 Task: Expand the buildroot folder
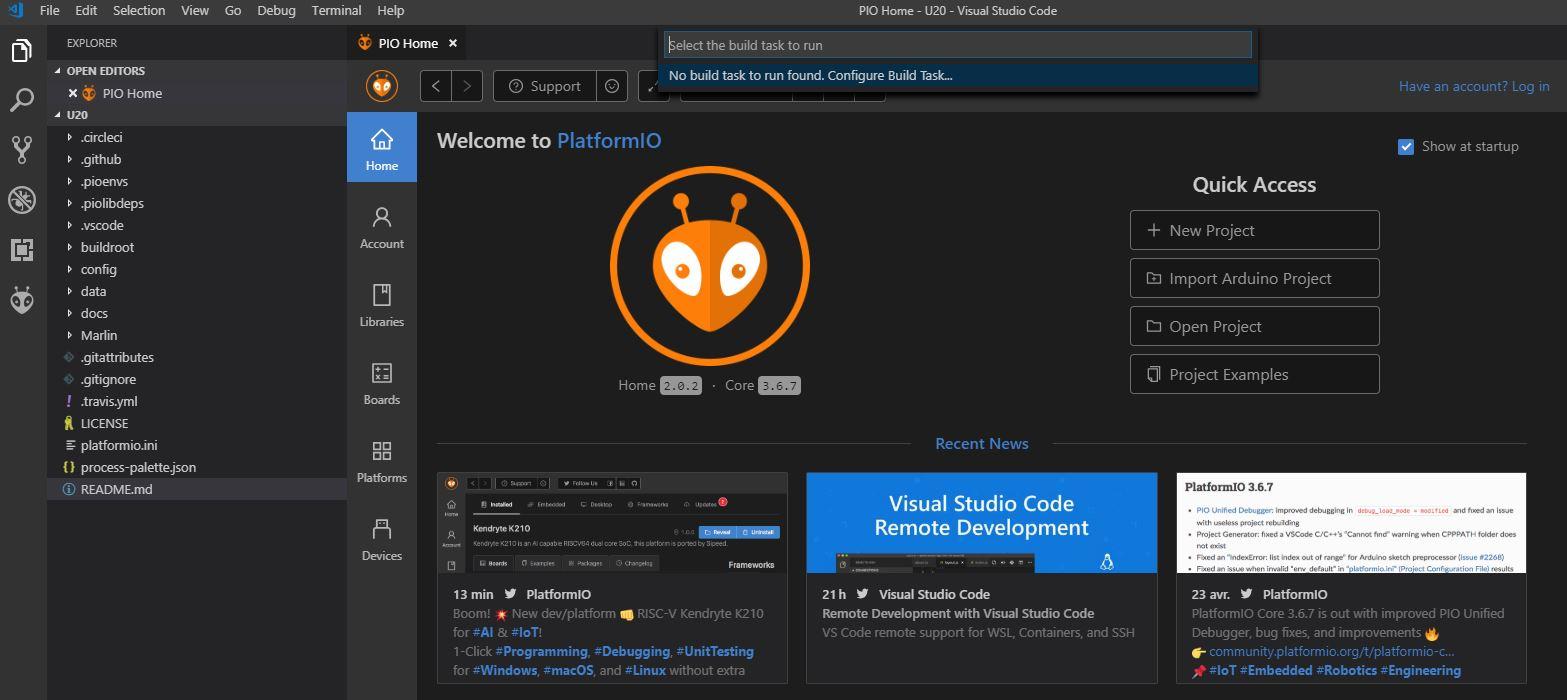pyautogui.click(x=107, y=247)
